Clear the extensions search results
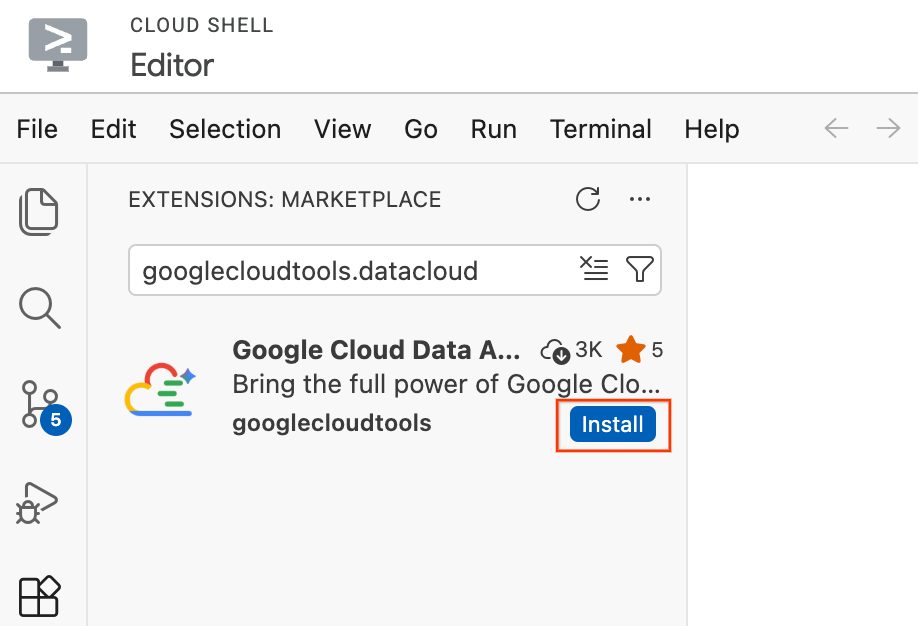The height and width of the screenshot is (626, 918). (594, 269)
